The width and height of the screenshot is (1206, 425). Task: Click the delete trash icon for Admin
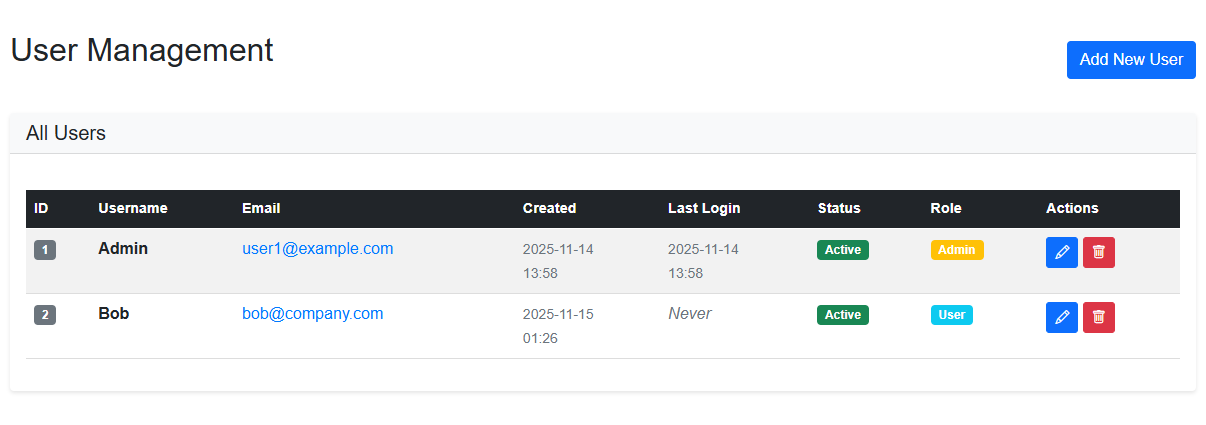click(1098, 252)
